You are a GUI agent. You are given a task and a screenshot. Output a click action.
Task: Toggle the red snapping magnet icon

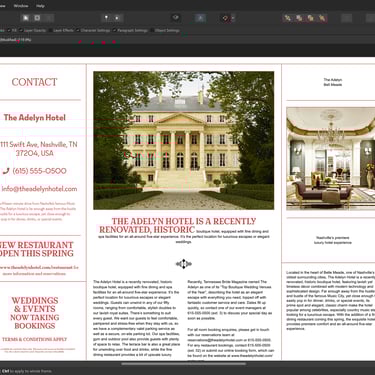pyautogui.click(x=225, y=18)
